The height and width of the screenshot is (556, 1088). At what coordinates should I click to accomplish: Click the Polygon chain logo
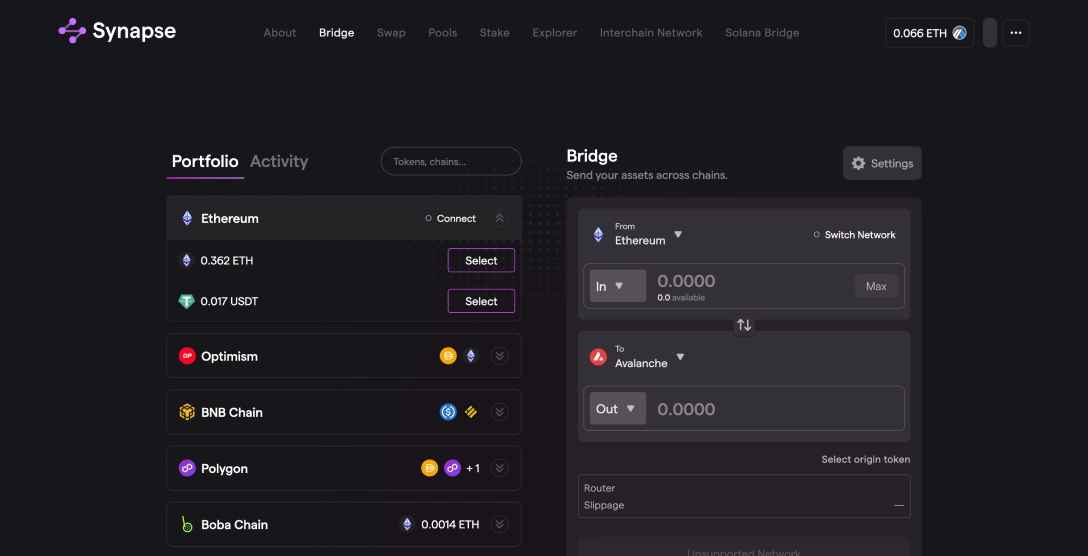tap(187, 469)
